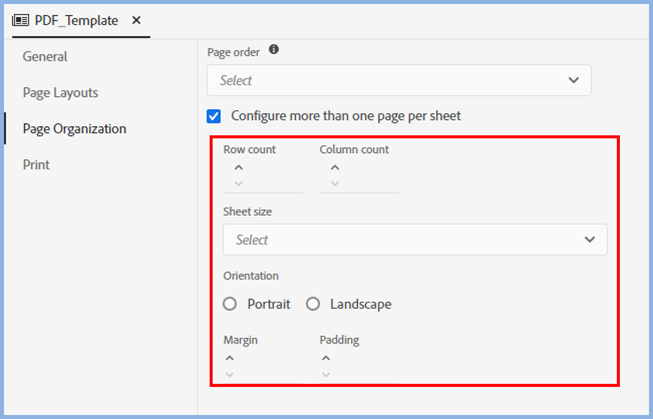Decrease the Padding value

pos(326,374)
